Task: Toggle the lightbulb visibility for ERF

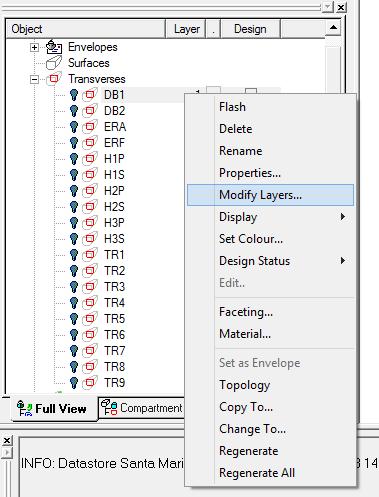Action: [74, 143]
